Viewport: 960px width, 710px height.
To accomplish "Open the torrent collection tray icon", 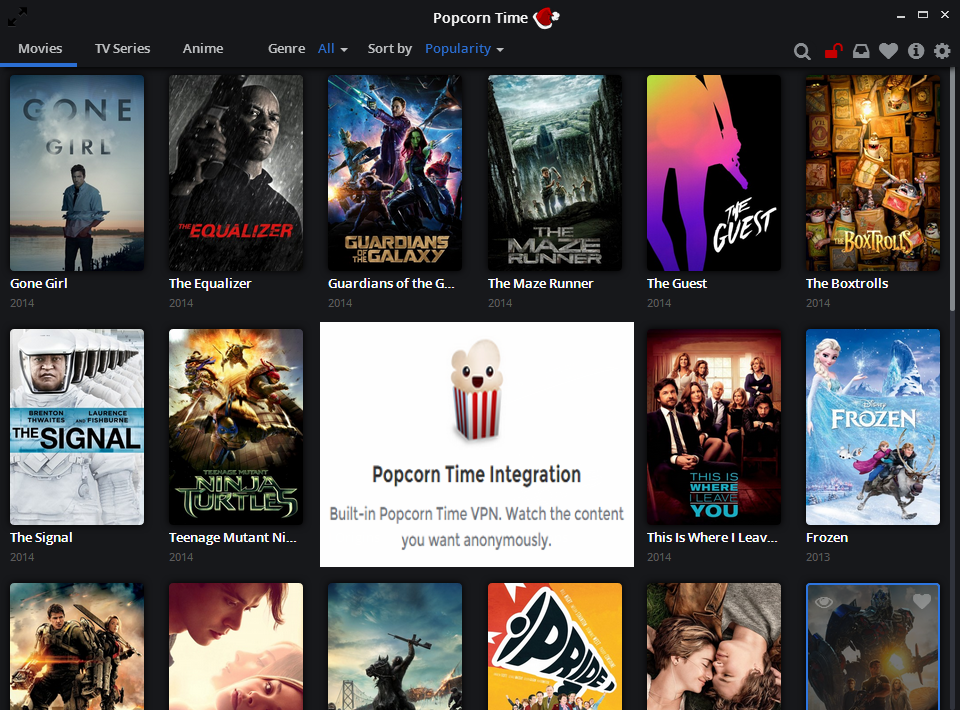I will [x=861, y=51].
